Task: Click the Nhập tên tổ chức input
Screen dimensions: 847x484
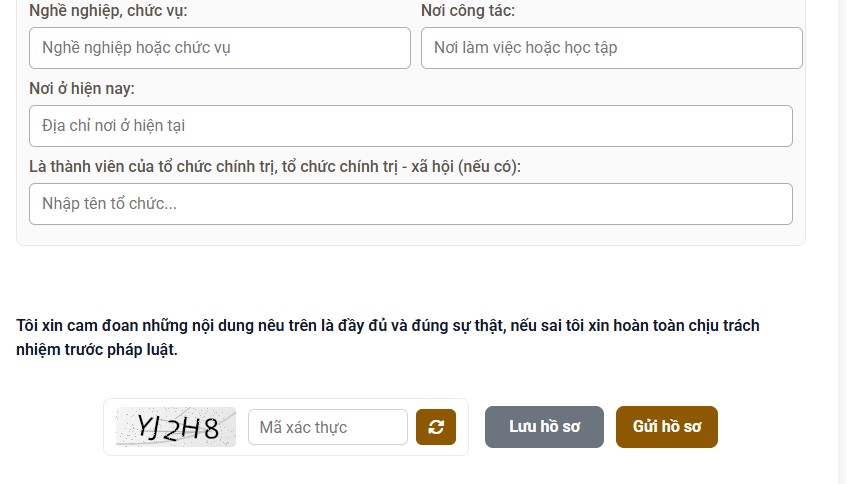Action: point(410,204)
